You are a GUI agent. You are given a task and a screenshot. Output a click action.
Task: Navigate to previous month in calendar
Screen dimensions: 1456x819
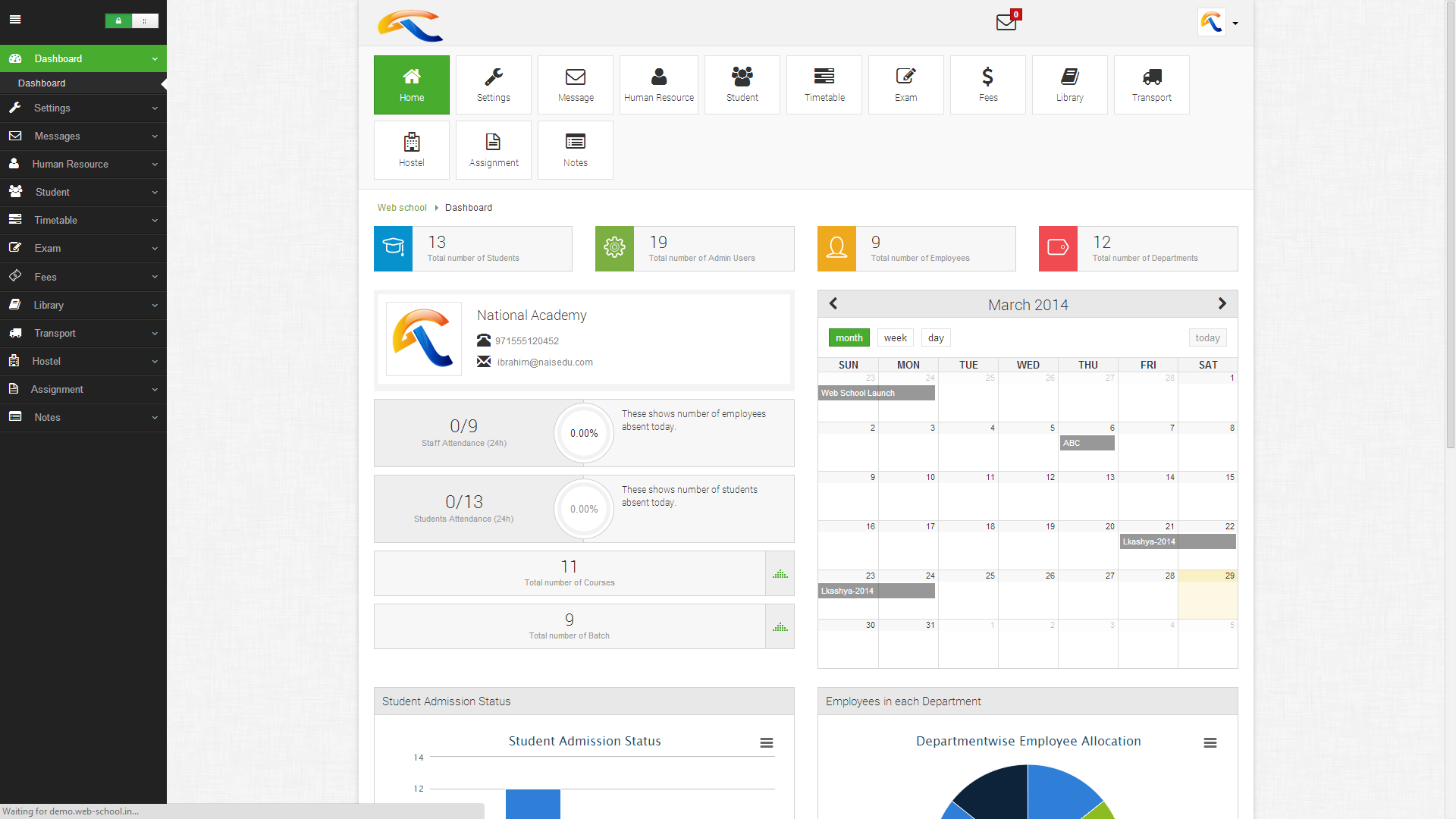833,304
